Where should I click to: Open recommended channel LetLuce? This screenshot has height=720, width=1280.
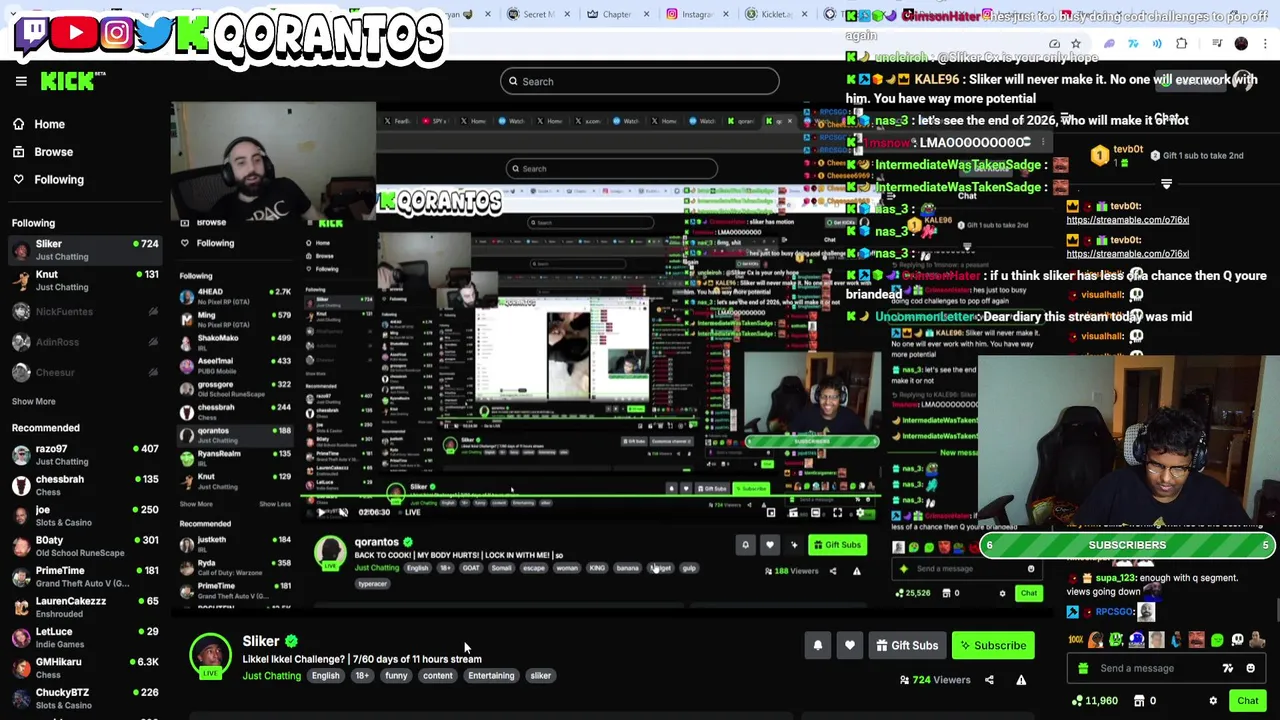click(x=85, y=638)
